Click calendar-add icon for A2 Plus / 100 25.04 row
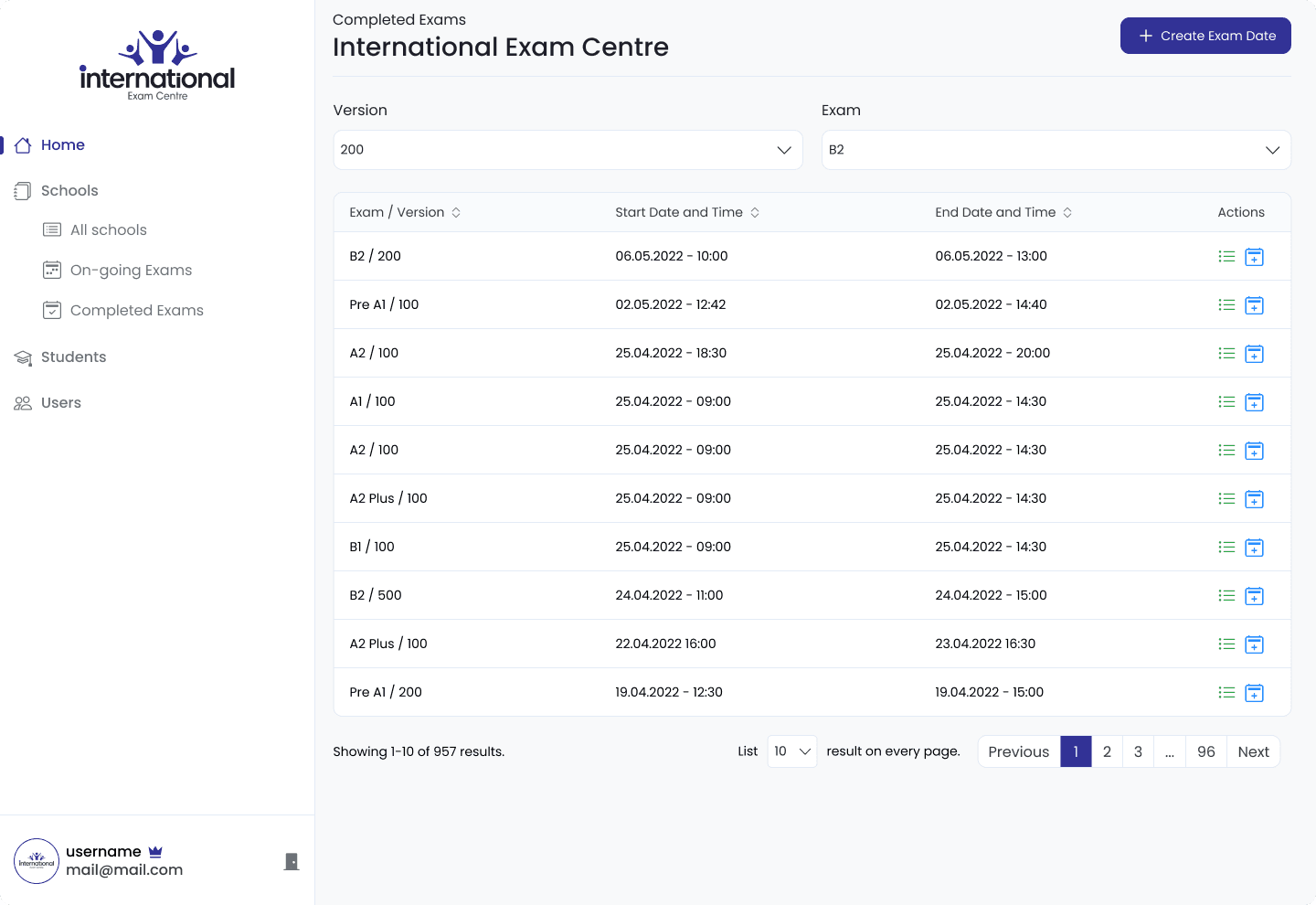1316x905 pixels. point(1255,499)
